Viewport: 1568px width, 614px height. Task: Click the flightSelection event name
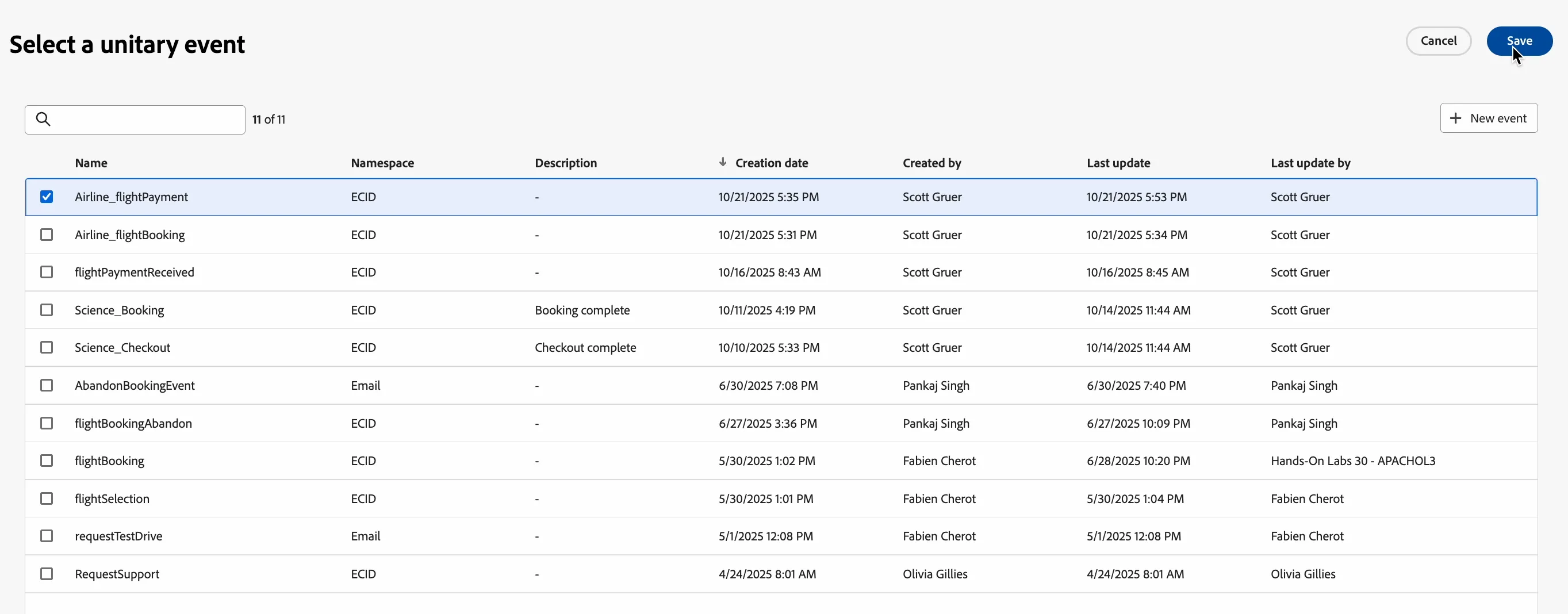click(x=112, y=499)
